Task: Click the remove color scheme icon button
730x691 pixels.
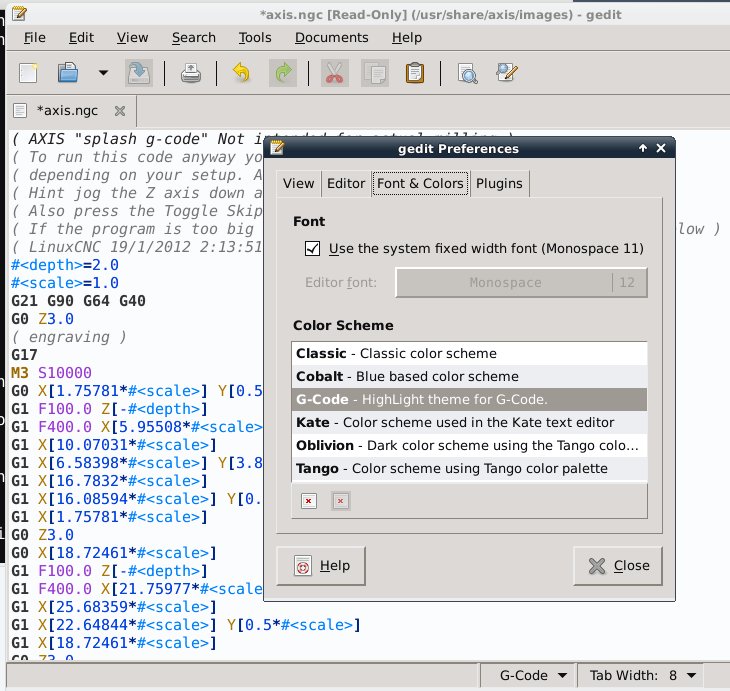Action: [341, 501]
